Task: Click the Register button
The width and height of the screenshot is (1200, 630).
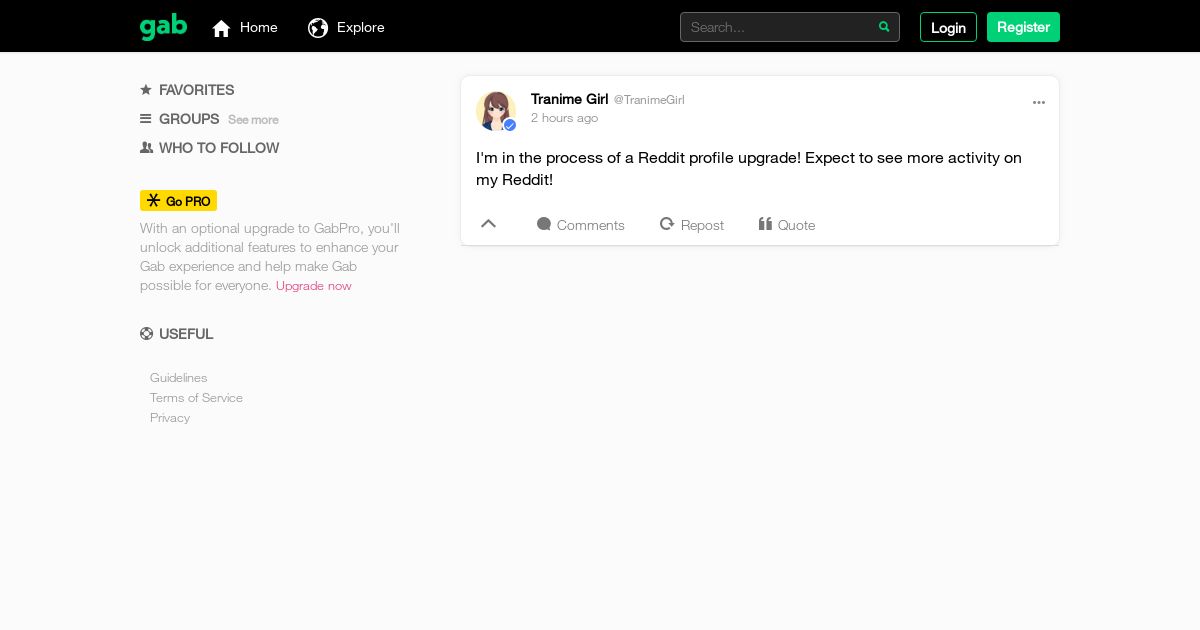Action: (1023, 27)
